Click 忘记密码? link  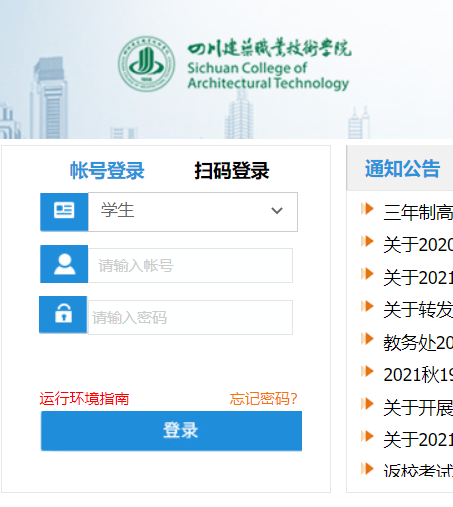tap(263, 399)
